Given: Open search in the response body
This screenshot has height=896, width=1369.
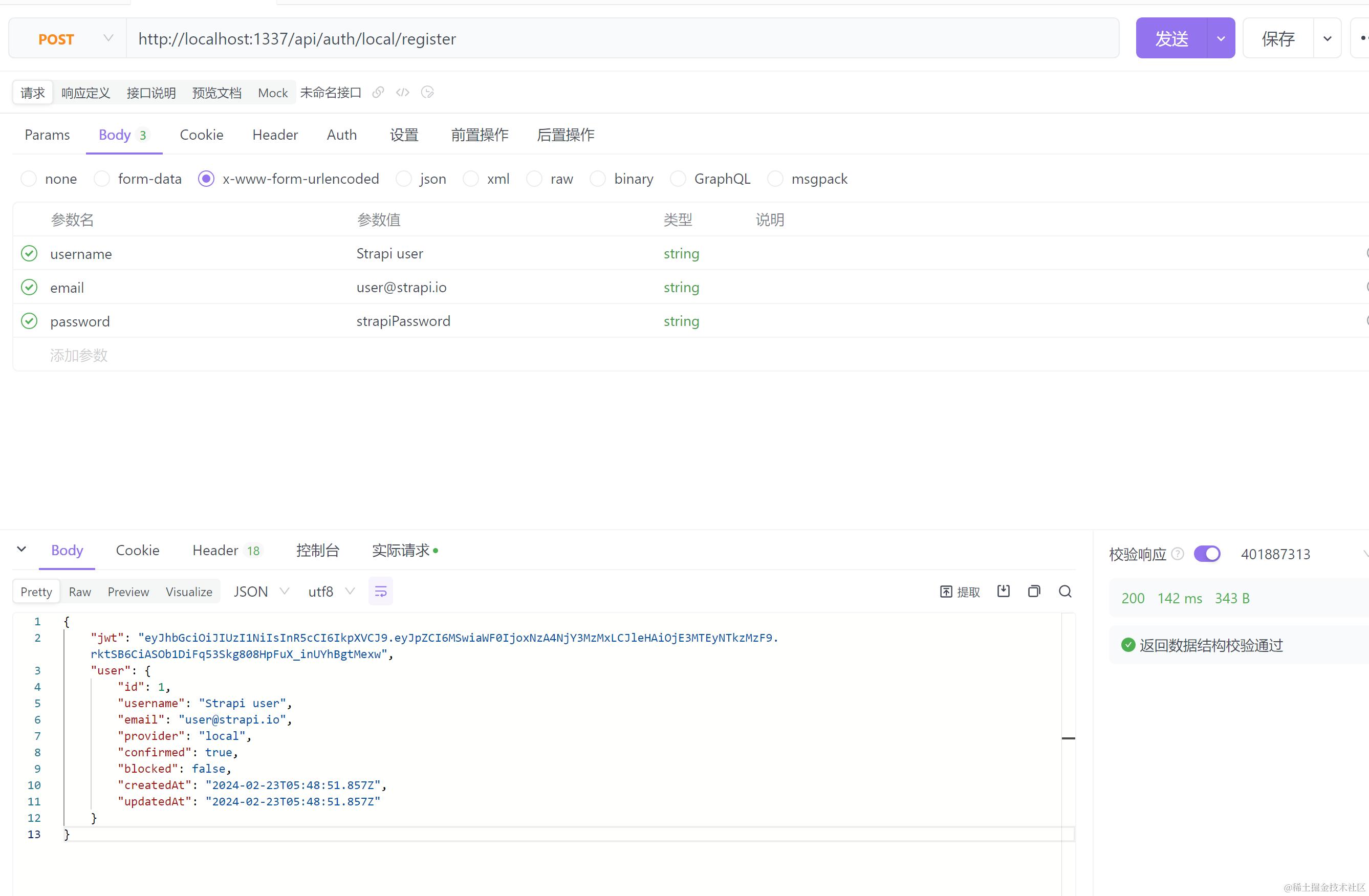Looking at the screenshot, I should [1064, 591].
